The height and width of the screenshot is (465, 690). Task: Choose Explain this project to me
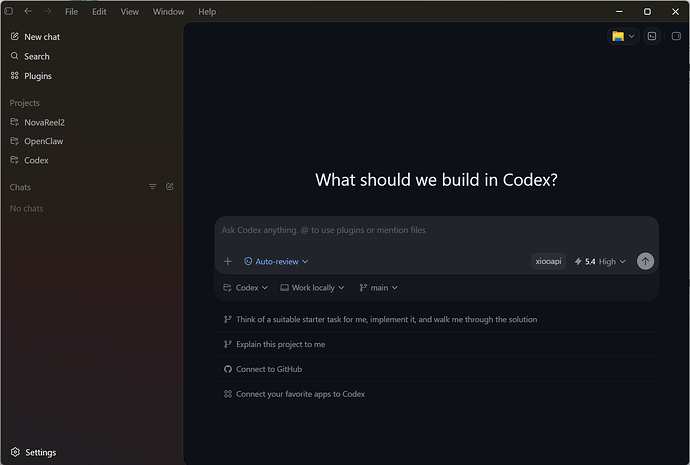tap(437, 344)
